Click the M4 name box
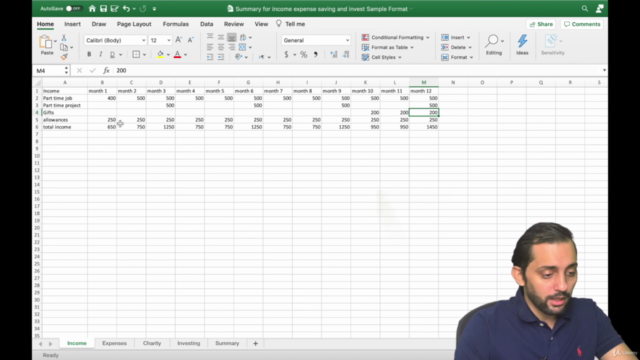 coord(50,71)
